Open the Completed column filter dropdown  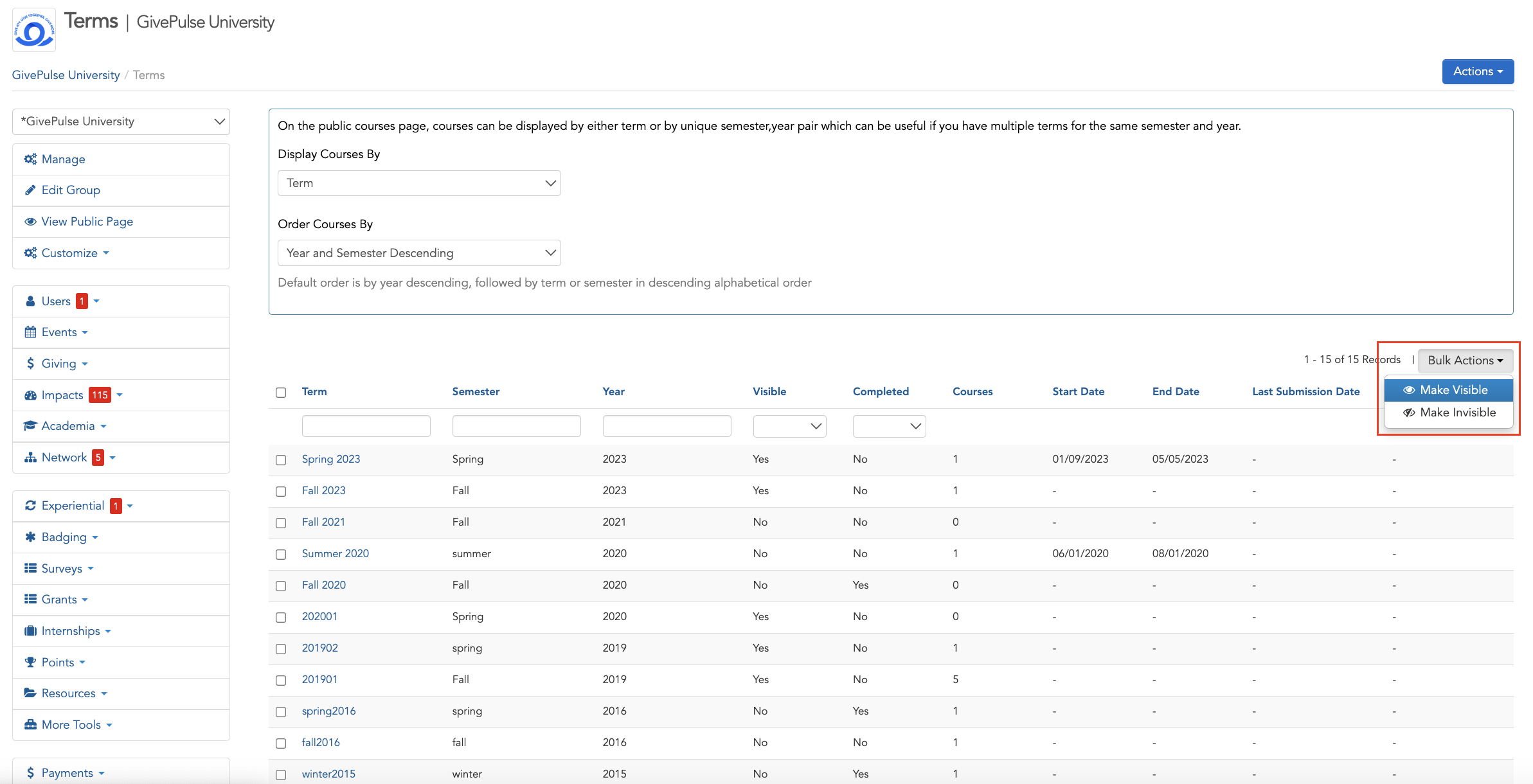coord(889,426)
